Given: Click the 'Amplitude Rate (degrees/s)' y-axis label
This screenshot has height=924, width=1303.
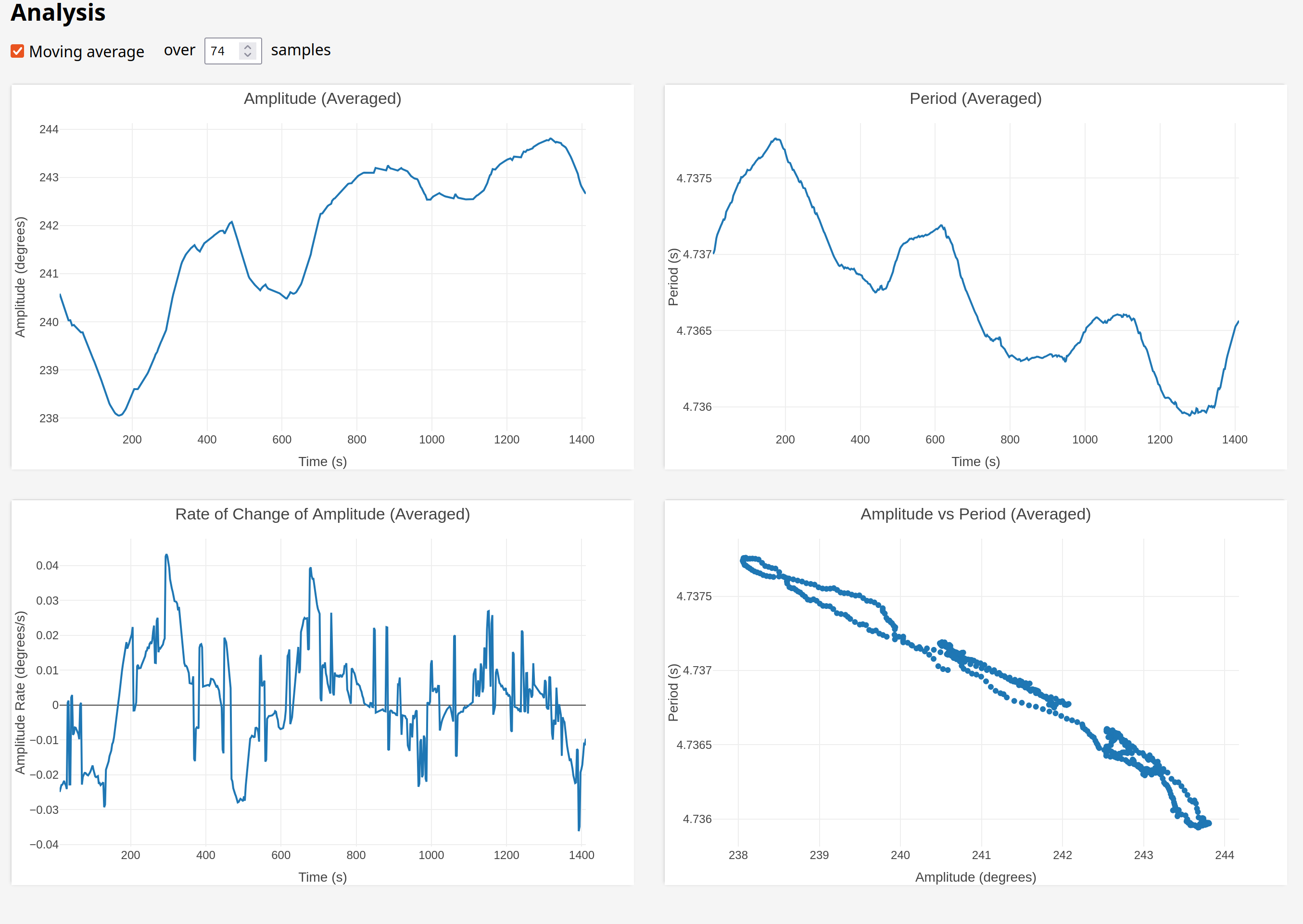Looking at the screenshot, I should pos(21,693).
